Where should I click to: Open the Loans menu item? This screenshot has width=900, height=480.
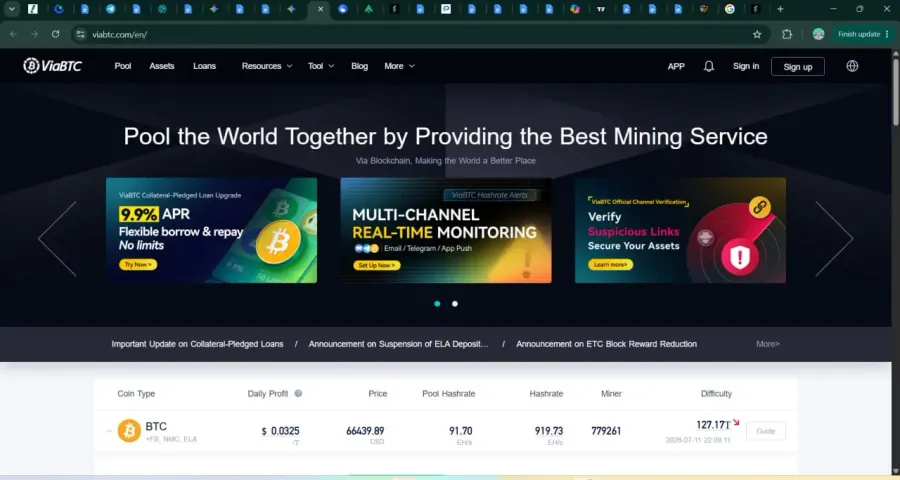[204, 66]
